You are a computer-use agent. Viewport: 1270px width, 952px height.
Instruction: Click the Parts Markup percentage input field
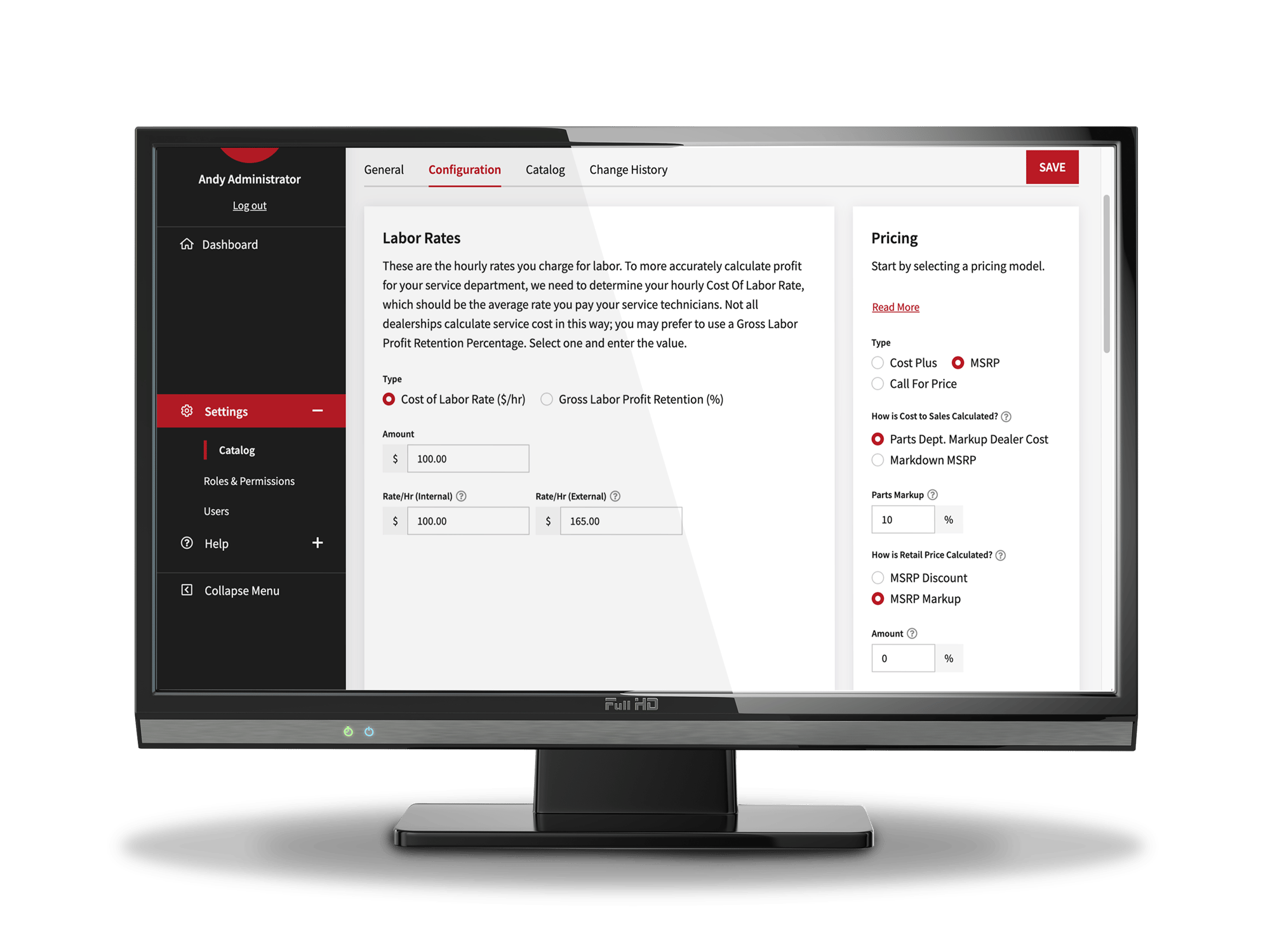coord(900,518)
